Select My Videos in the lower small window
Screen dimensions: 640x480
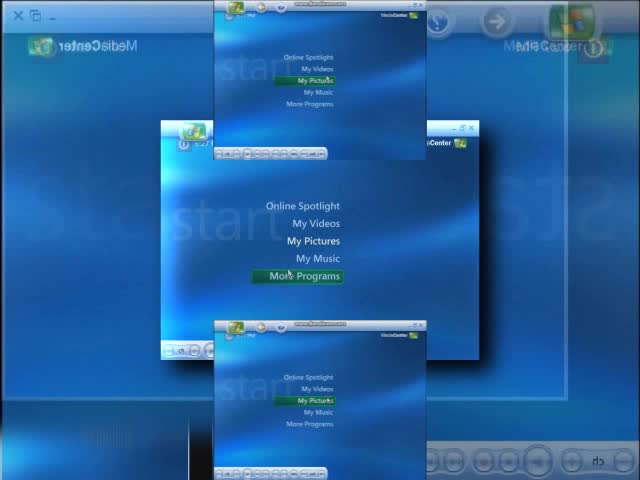[317, 389]
